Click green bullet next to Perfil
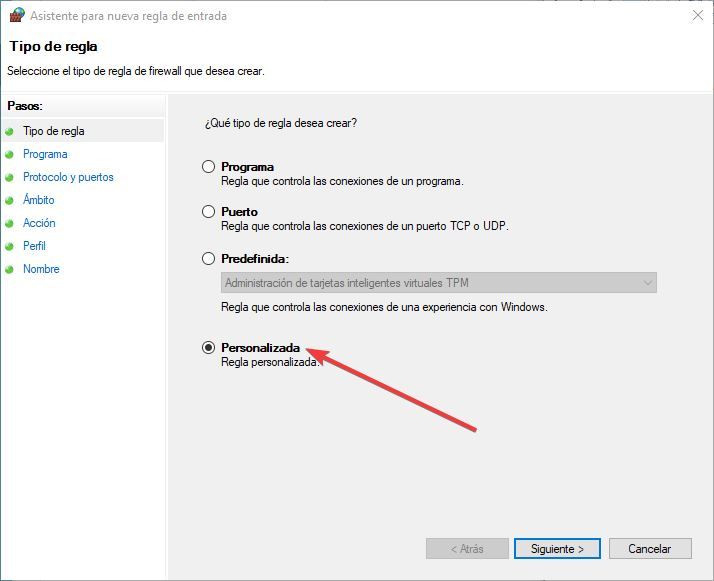Screen dimensions: 714x581 tap(10, 246)
